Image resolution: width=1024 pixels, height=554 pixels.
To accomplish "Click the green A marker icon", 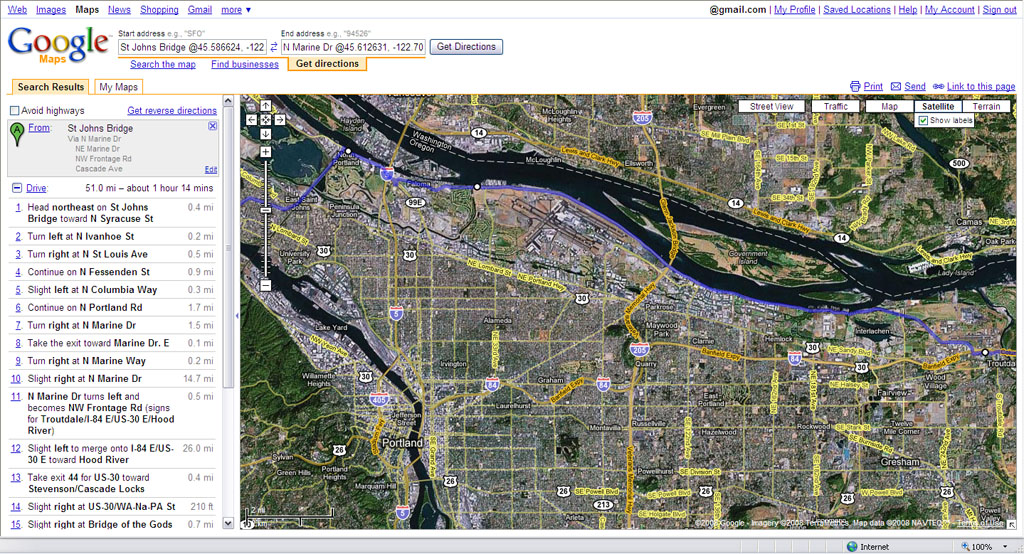I will (x=17, y=133).
